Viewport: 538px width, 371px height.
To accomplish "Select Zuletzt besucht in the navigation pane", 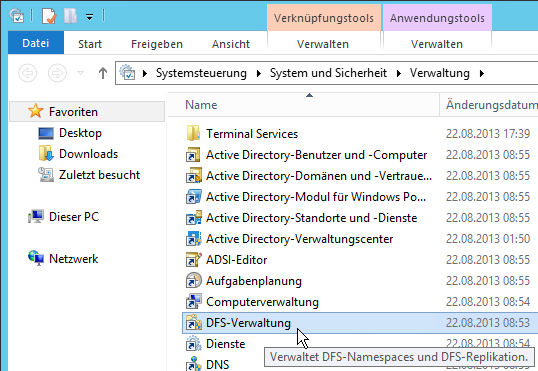I will click(100, 175).
